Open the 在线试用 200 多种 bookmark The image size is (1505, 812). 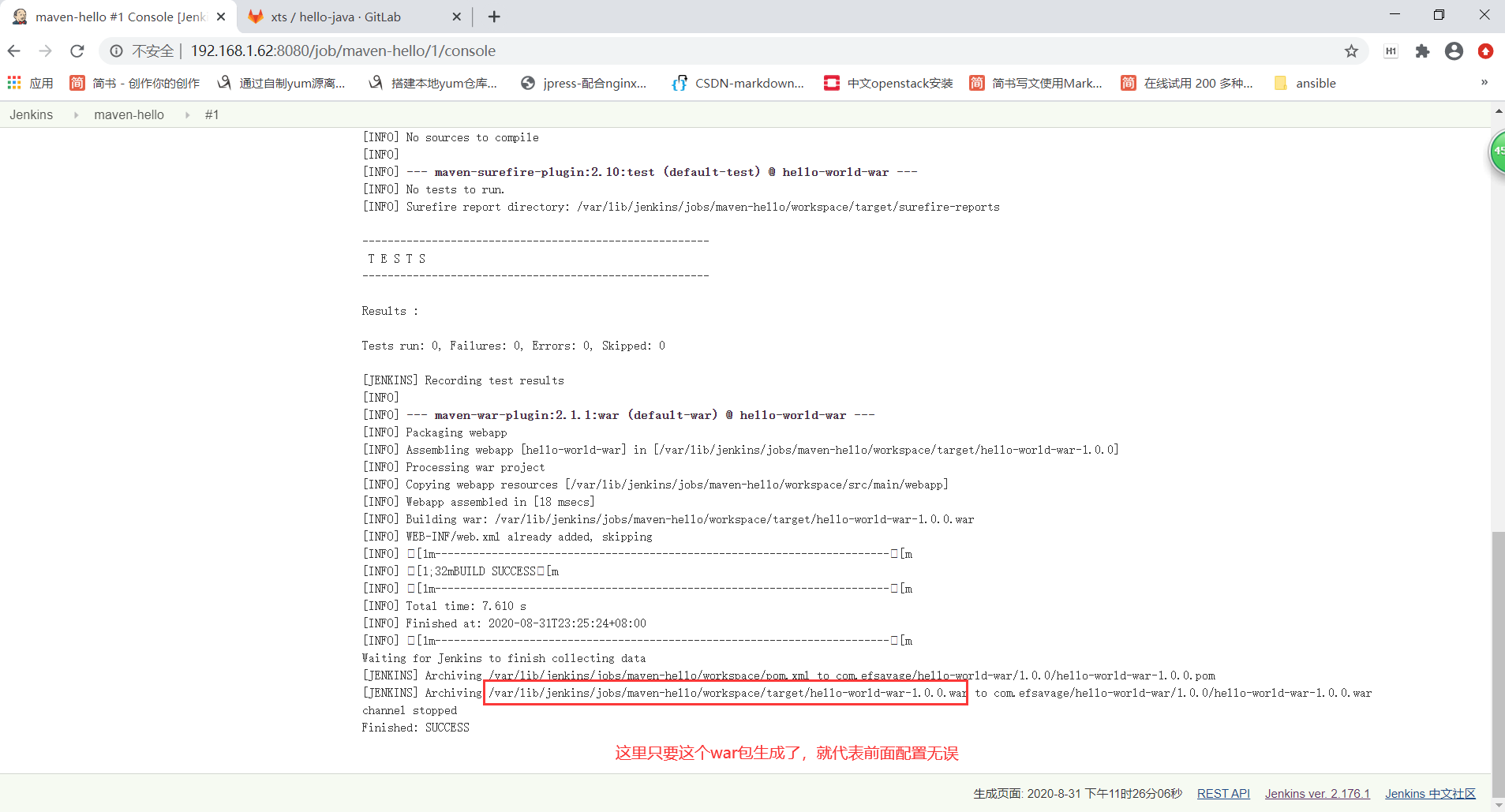click(1187, 83)
